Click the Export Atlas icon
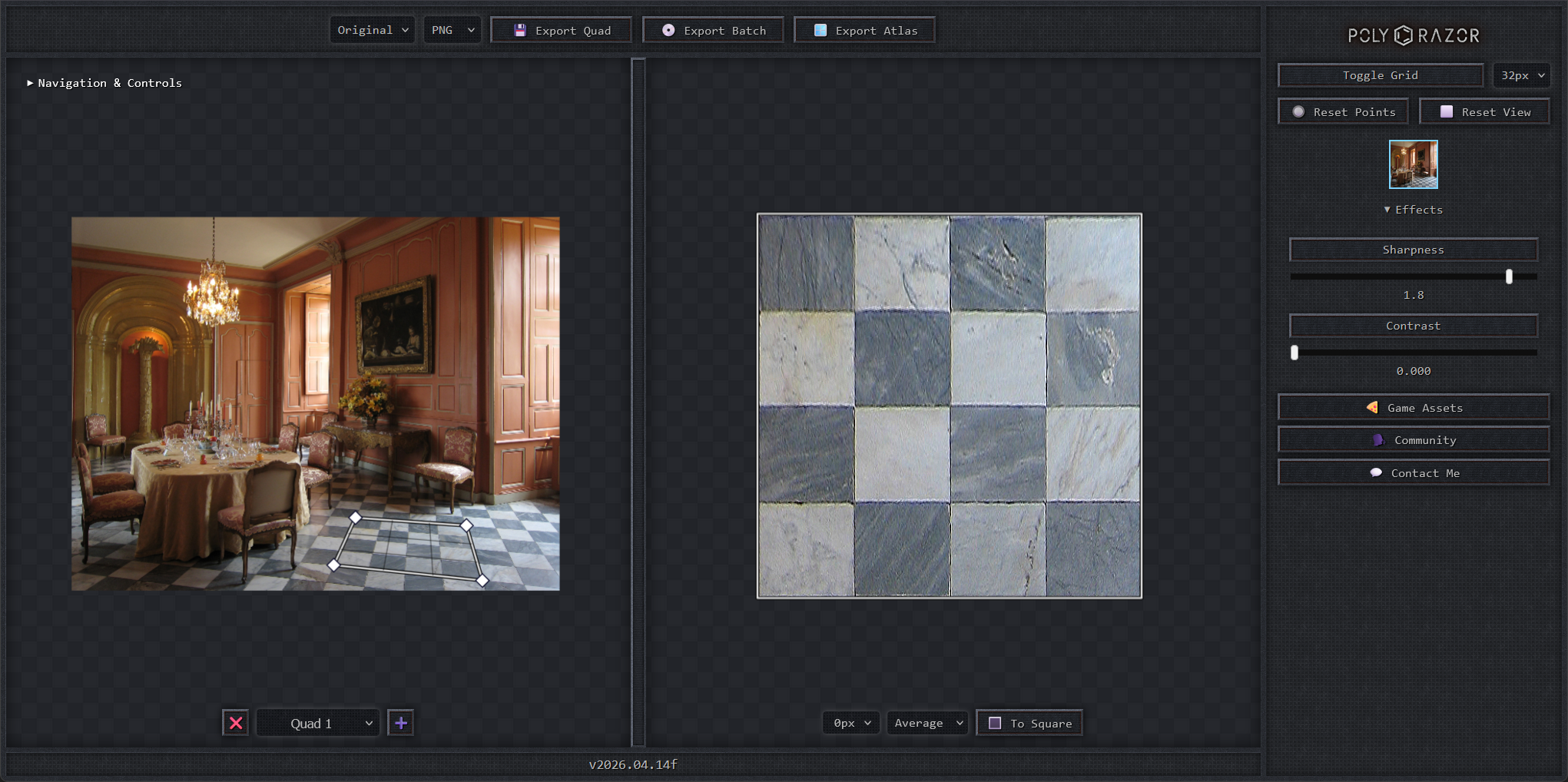The height and width of the screenshot is (782, 1568). [820, 31]
